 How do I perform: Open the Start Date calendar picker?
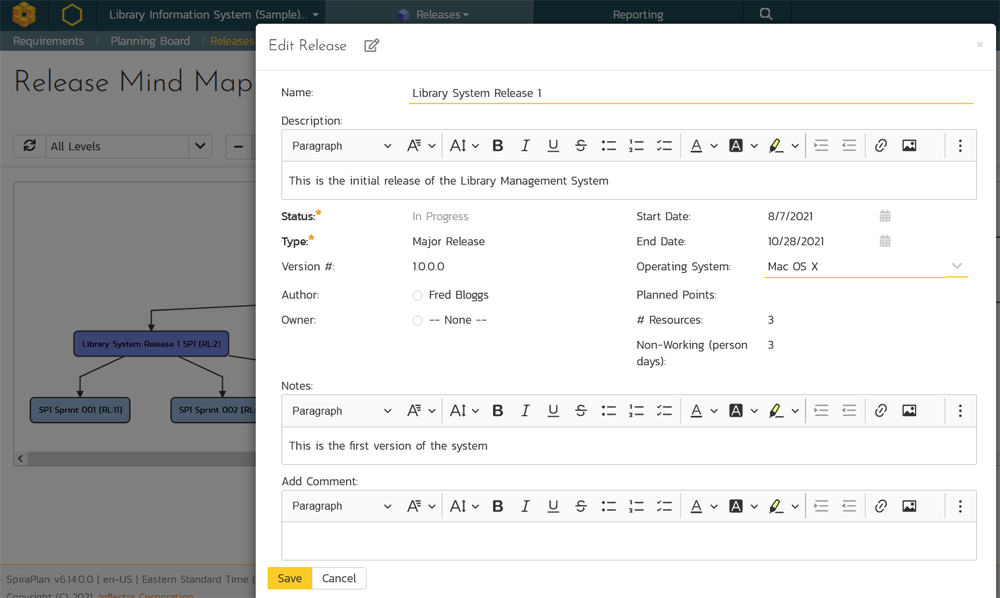885,216
